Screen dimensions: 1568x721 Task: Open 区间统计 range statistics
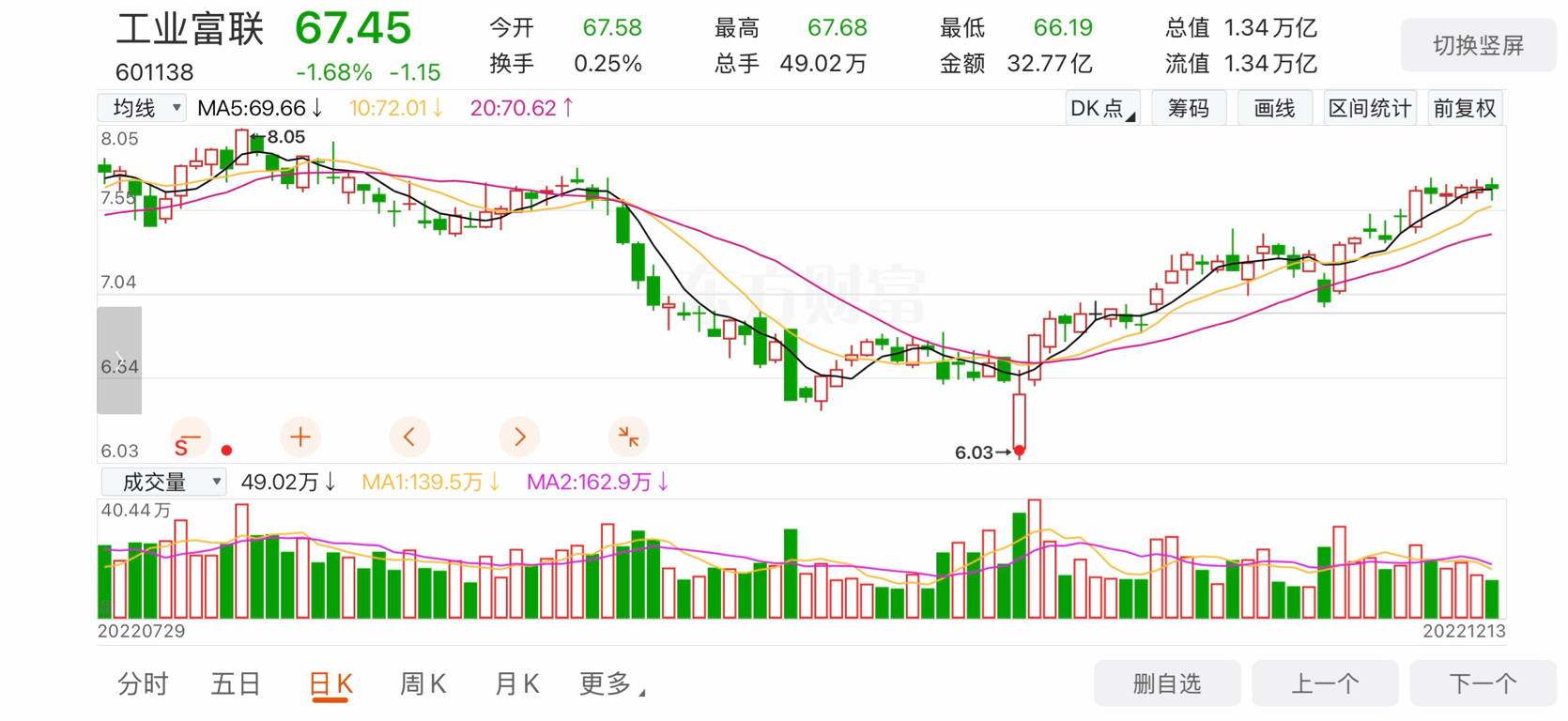pos(1369,108)
